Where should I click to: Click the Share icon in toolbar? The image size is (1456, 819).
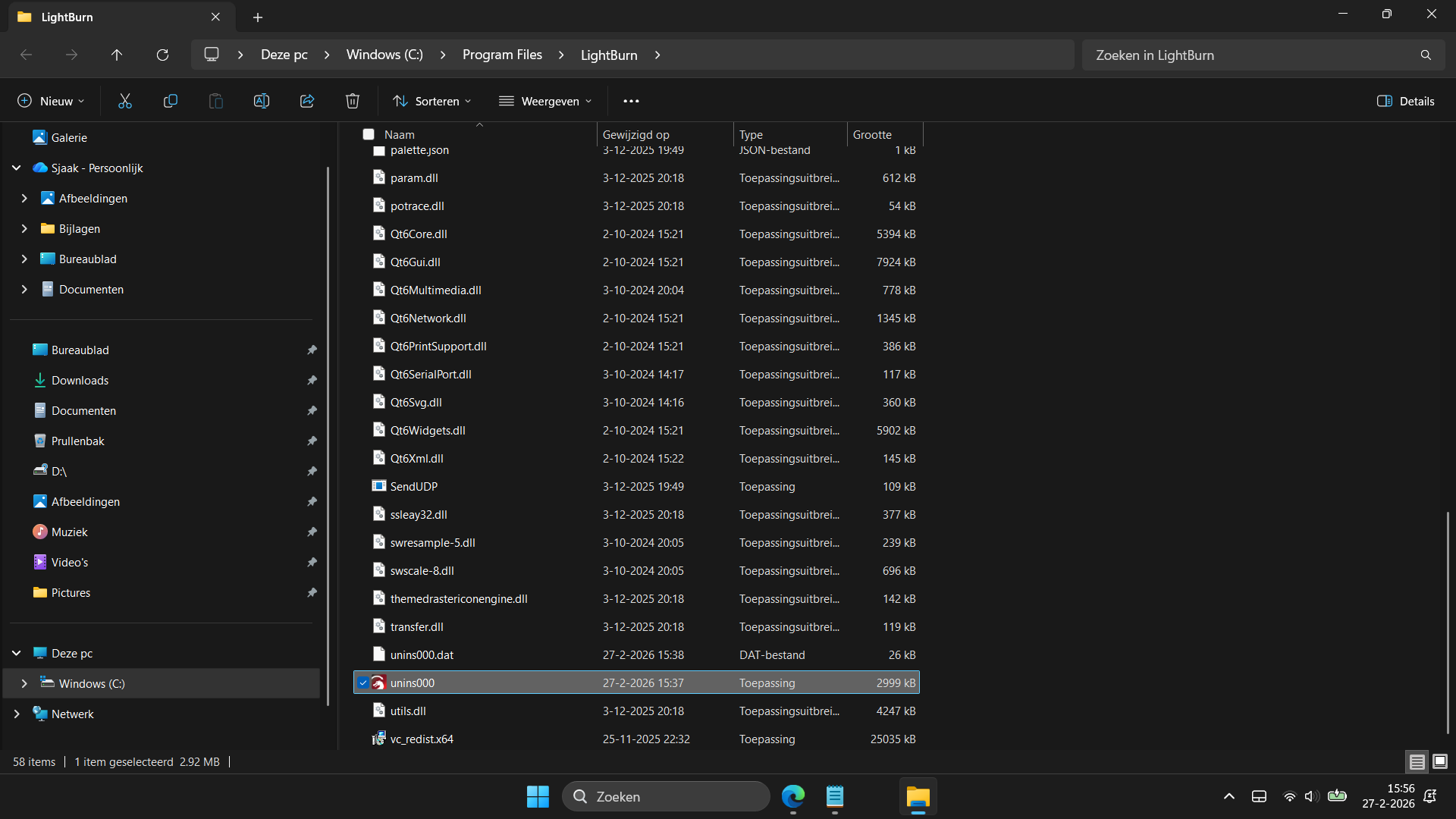pyautogui.click(x=307, y=101)
